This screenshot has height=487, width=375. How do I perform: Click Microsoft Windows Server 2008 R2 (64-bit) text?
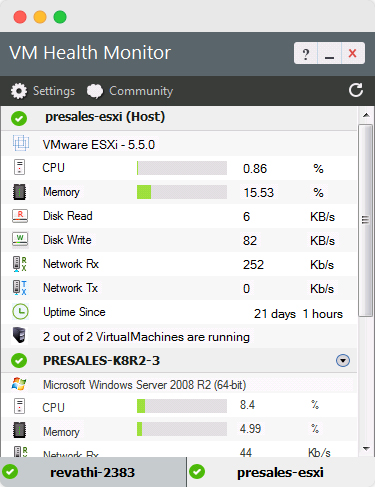tap(145, 385)
